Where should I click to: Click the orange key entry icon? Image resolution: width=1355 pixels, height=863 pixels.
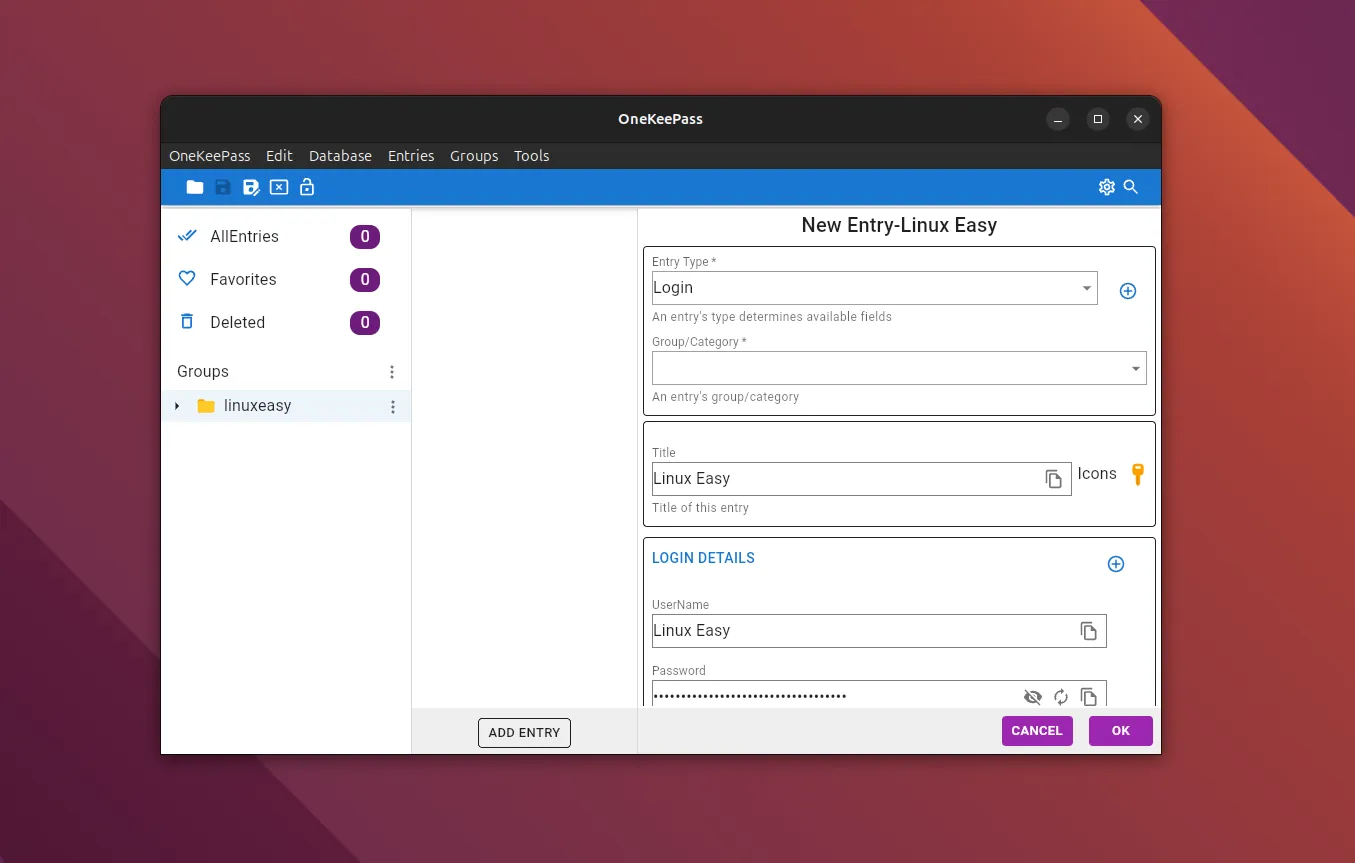tap(1137, 475)
